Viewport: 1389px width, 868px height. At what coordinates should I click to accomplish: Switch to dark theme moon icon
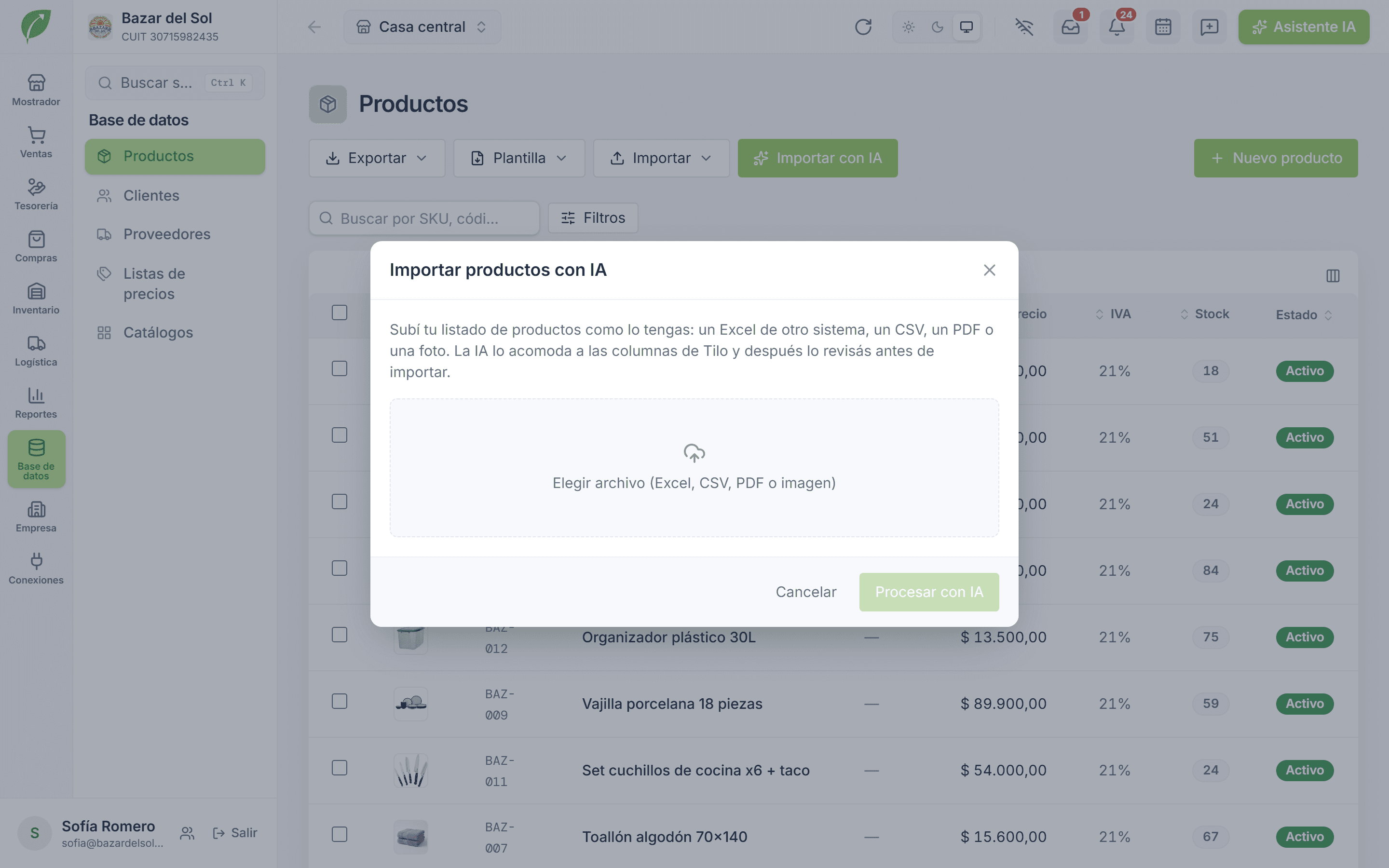tap(937, 27)
